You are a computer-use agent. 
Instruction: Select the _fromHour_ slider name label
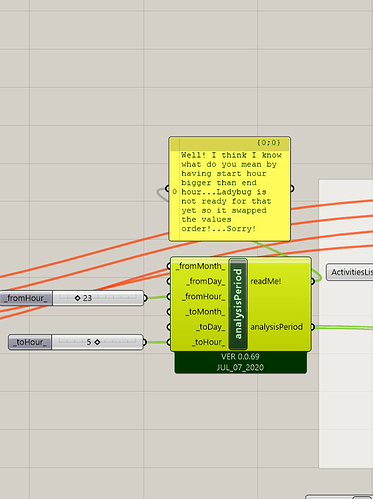tap(26, 298)
